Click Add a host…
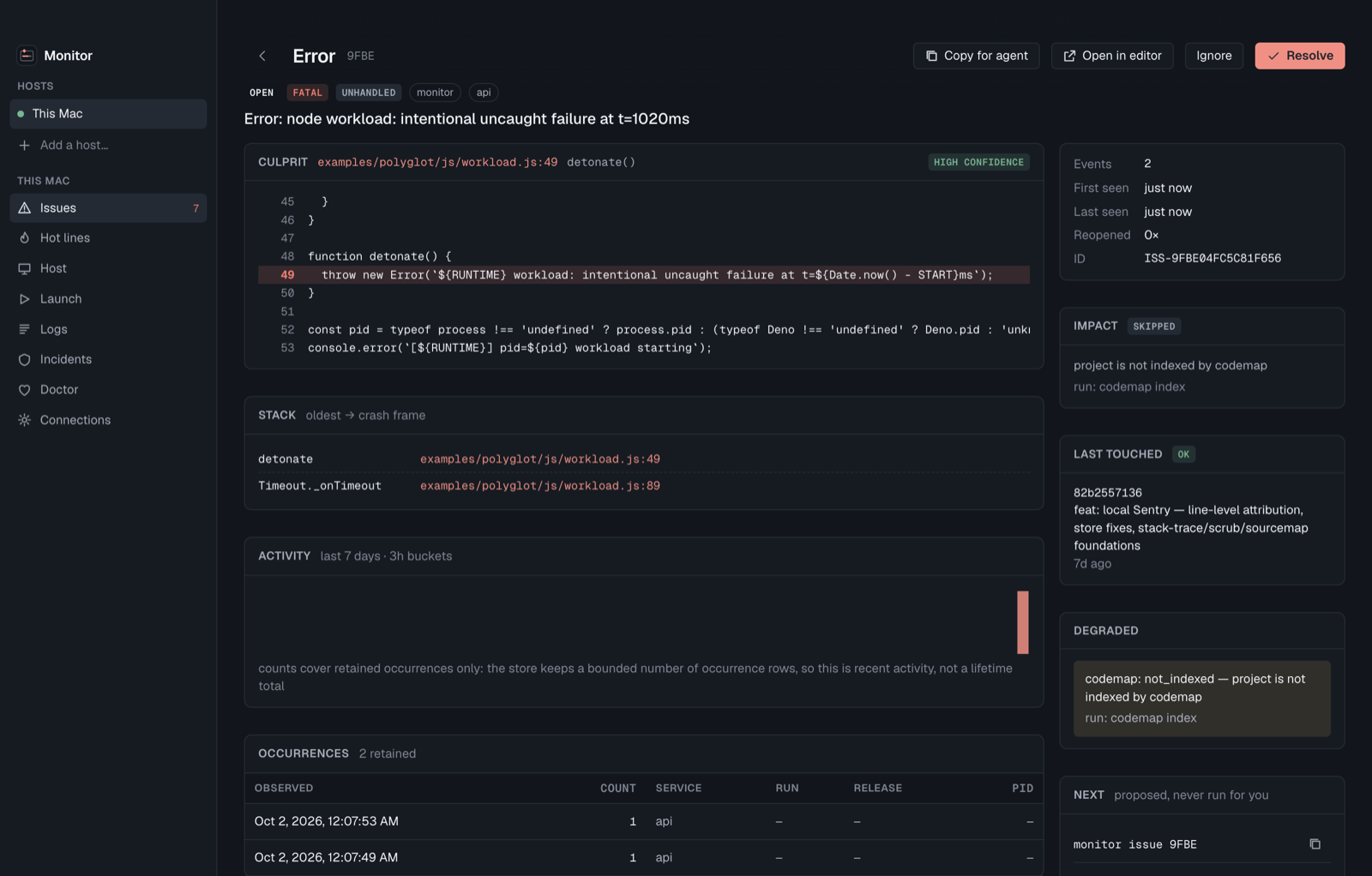1372x876 pixels. [108, 146]
